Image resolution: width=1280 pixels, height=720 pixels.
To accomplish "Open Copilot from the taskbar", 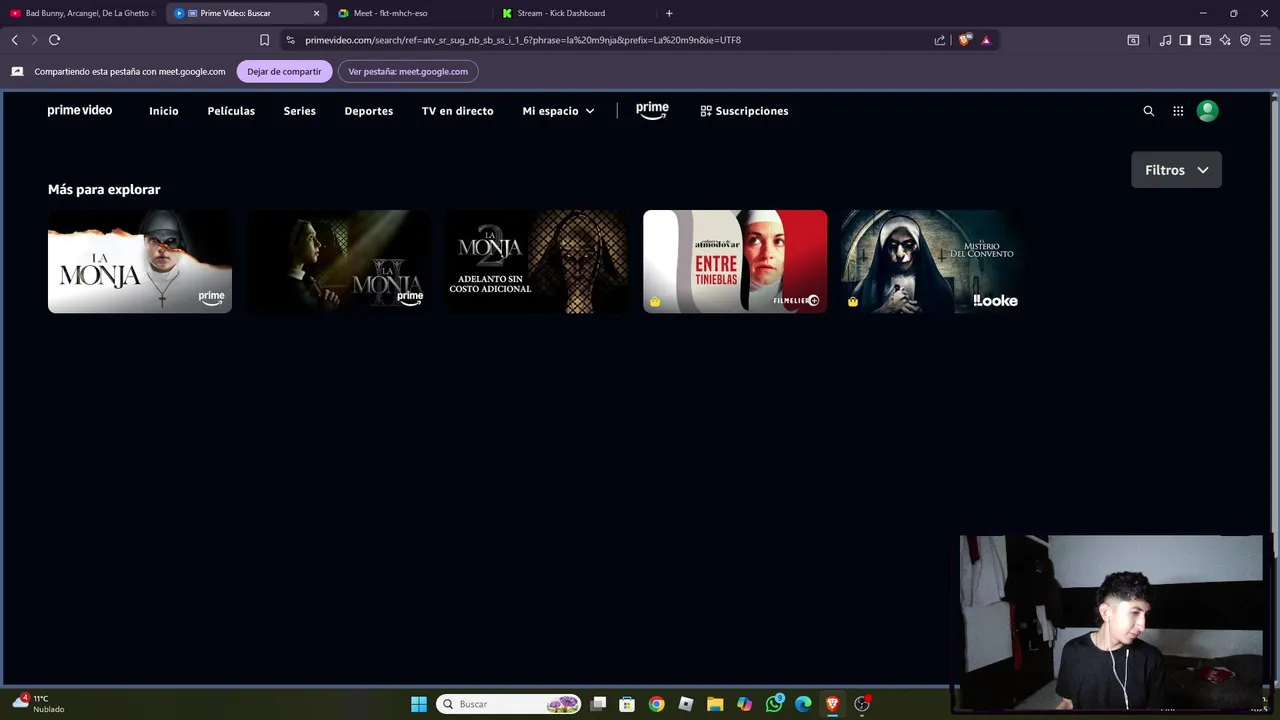I will pyautogui.click(x=744, y=704).
